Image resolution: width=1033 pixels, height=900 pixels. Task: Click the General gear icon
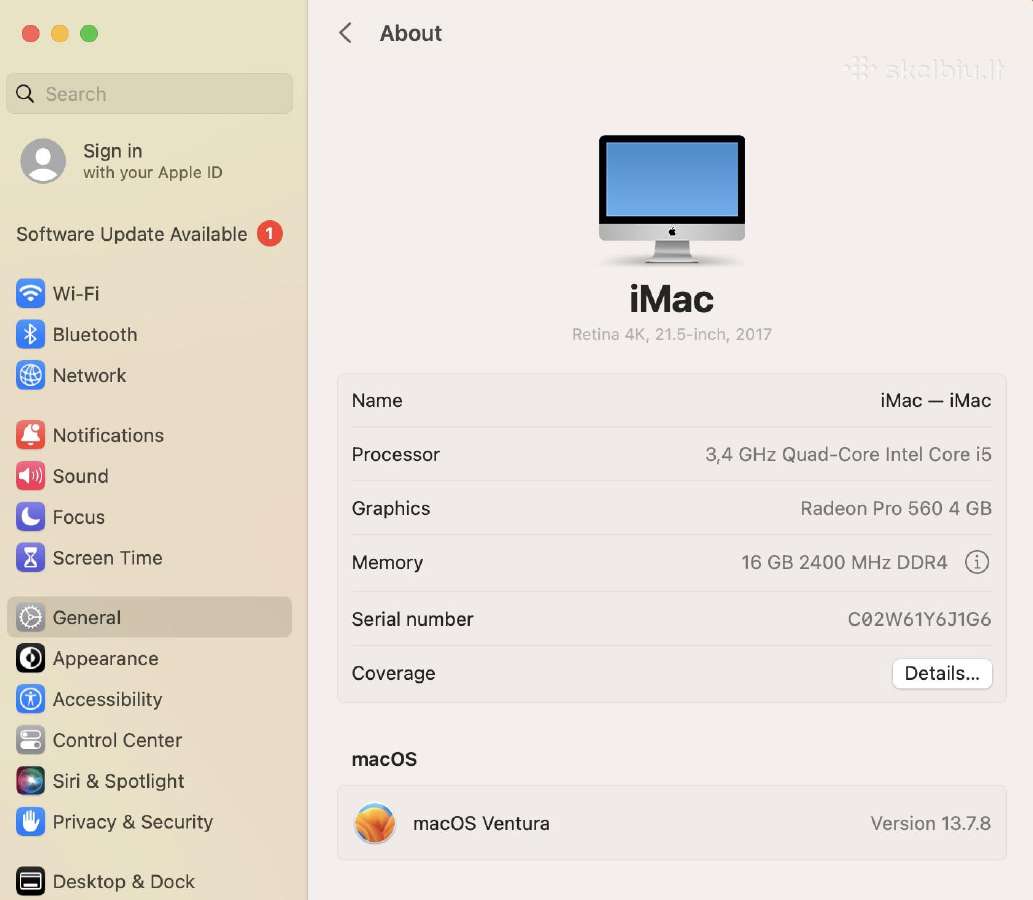30,617
